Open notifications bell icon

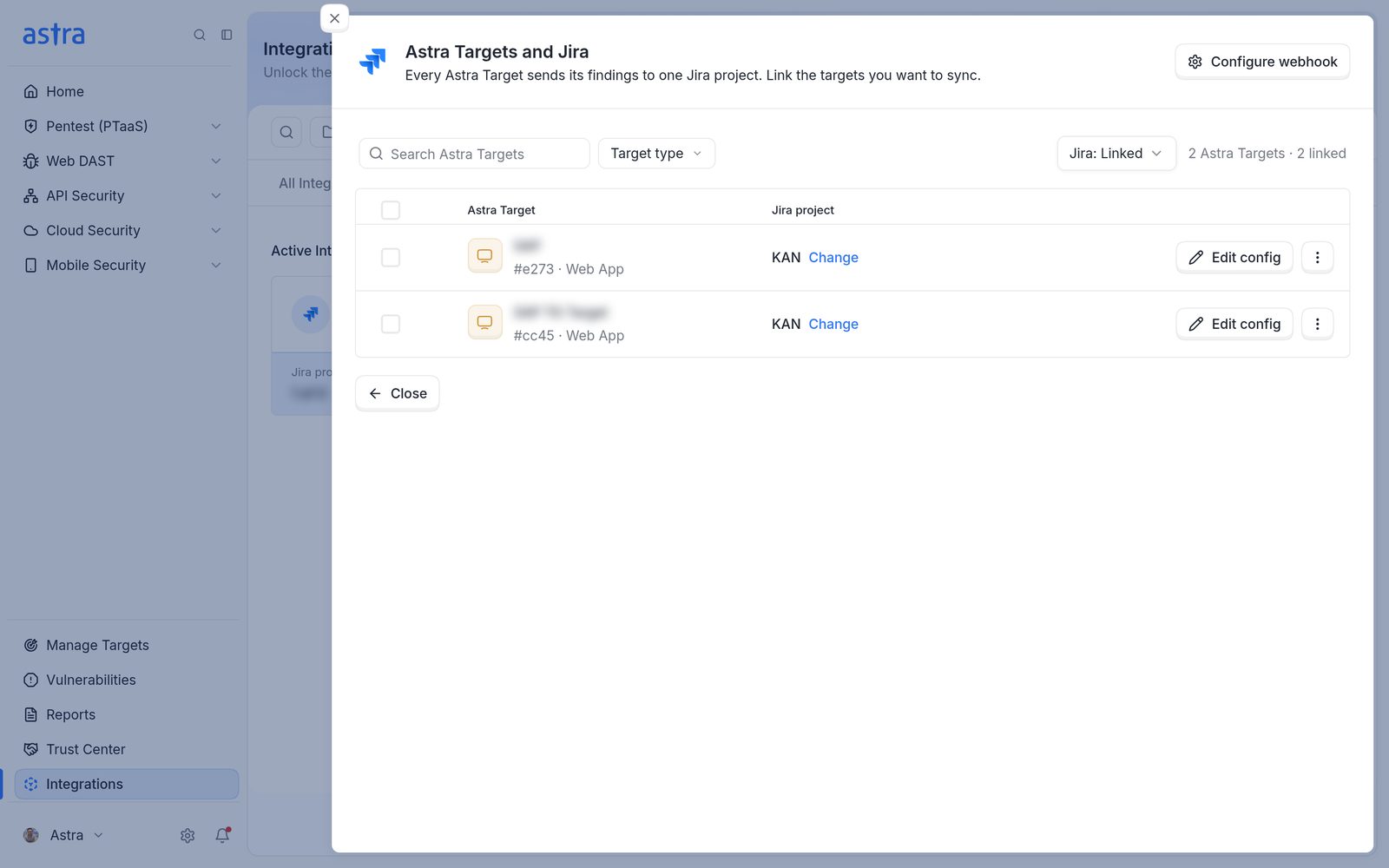(x=222, y=835)
